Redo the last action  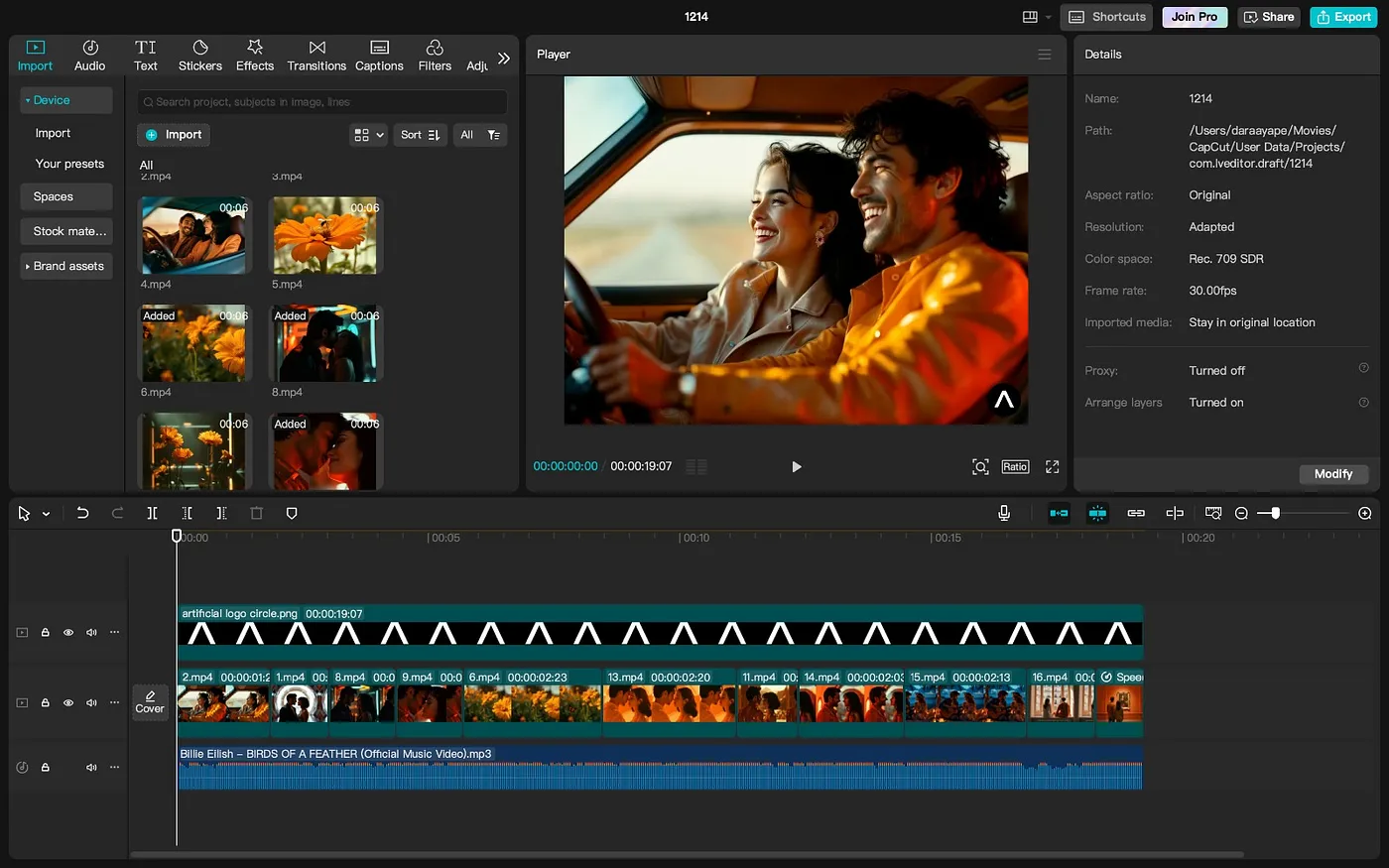coord(117,513)
